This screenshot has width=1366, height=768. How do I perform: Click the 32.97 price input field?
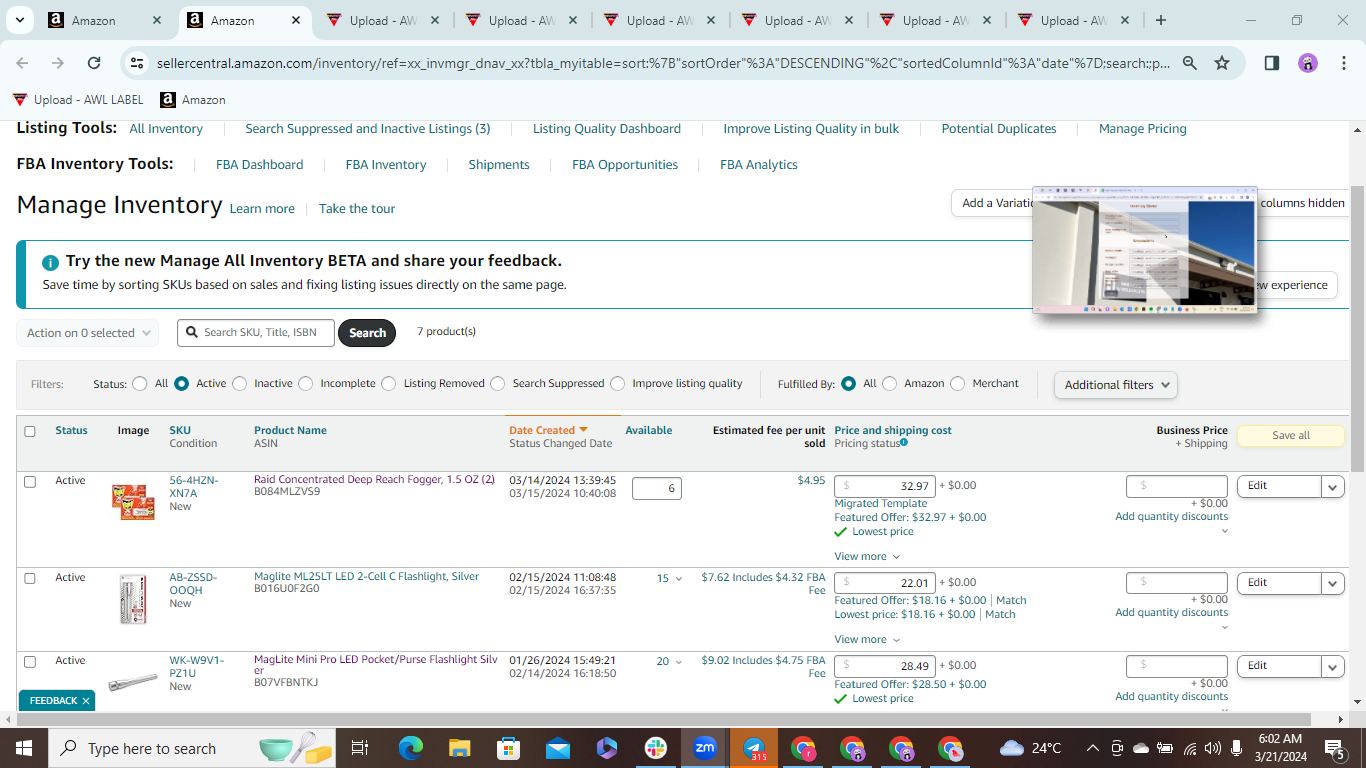click(x=884, y=486)
